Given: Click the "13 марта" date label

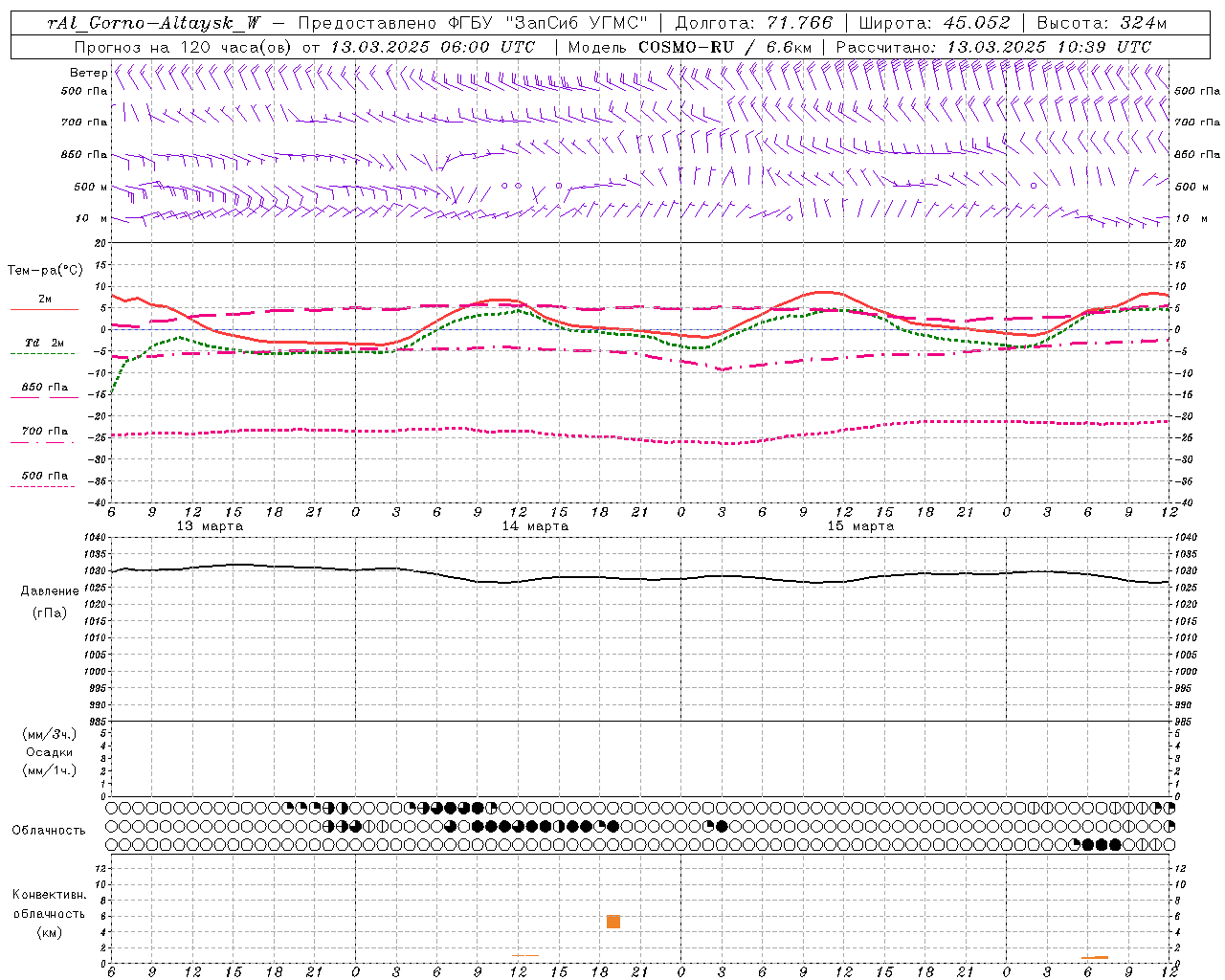Looking at the screenshot, I should (x=211, y=526).
